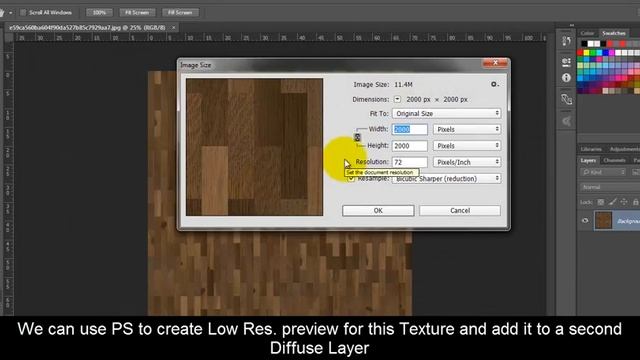Close the Image Size dialog
Screen dimensions: 640x360
coord(495,63)
